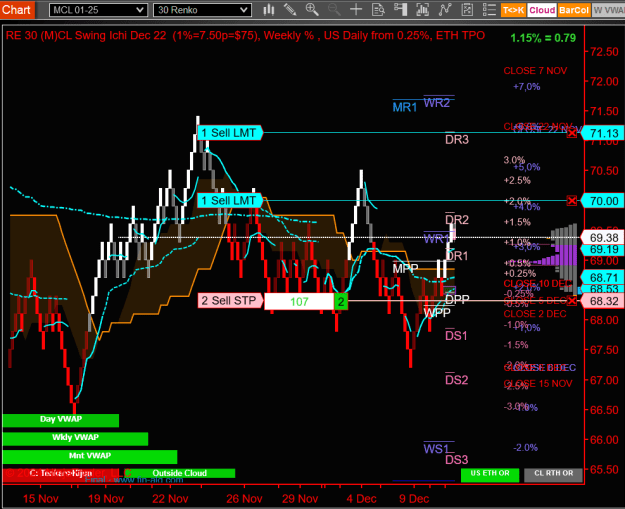Open the strategies icon
Image resolution: width=625 pixels, height=509 pixels.
tap(467, 10)
